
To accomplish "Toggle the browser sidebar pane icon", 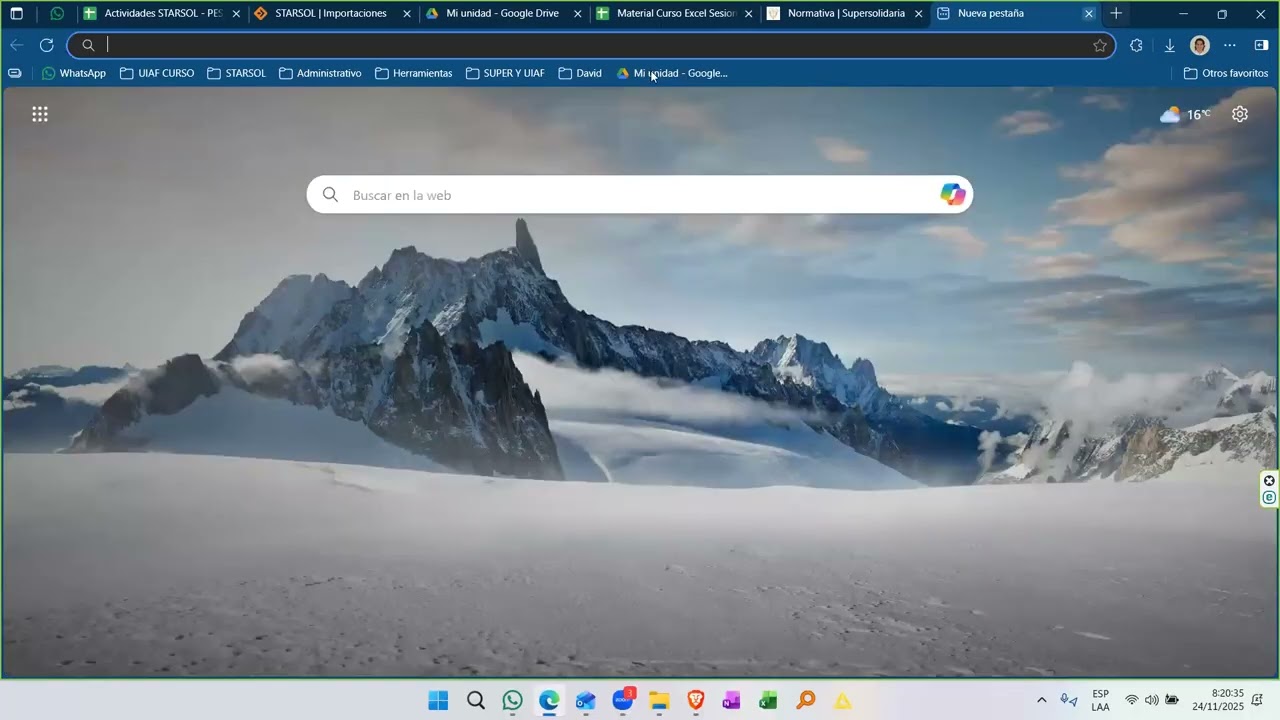I will pyautogui.click(x=1261, y=45).
